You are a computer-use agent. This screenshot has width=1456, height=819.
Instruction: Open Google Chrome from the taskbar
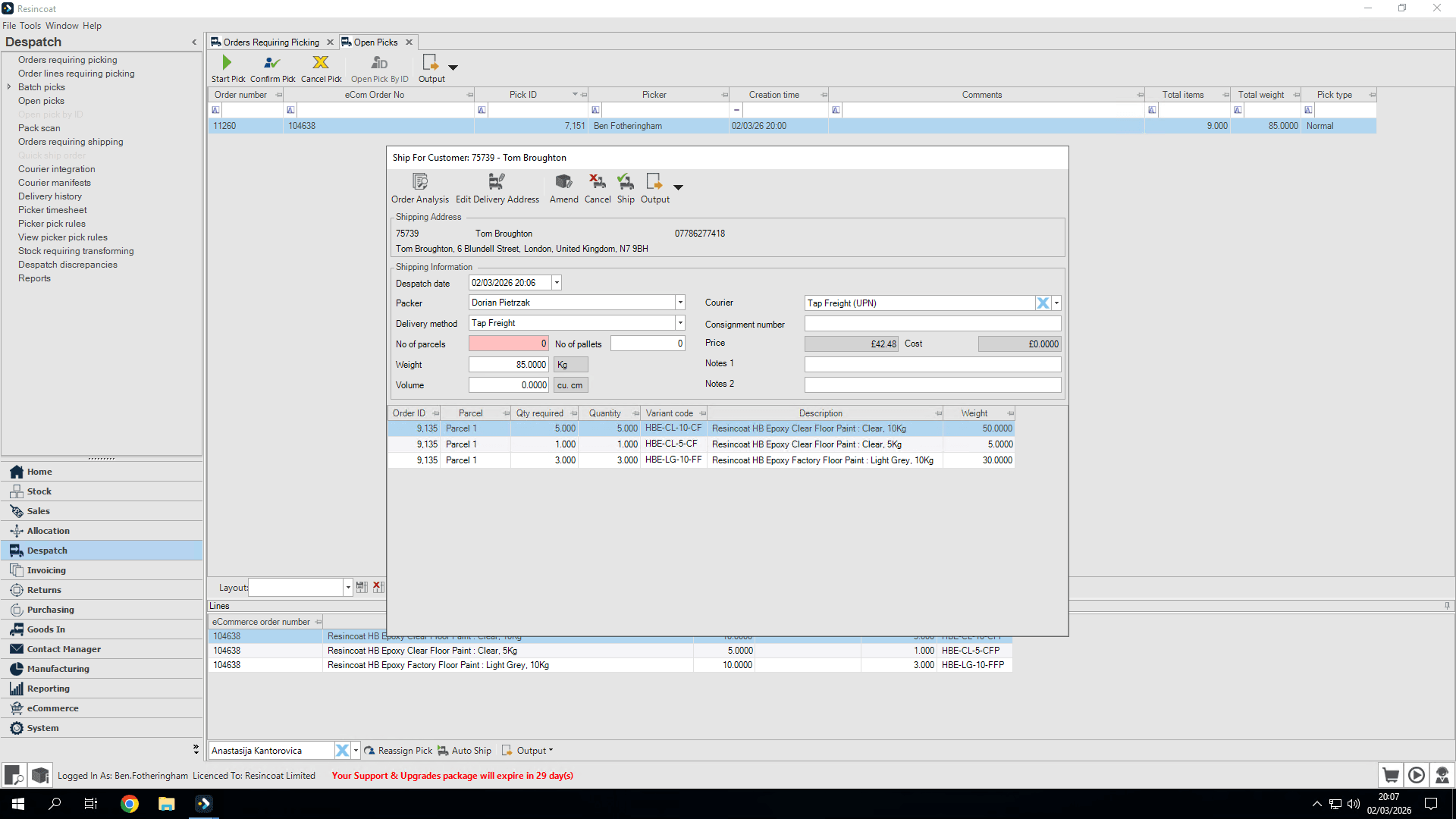coord(130,804)
